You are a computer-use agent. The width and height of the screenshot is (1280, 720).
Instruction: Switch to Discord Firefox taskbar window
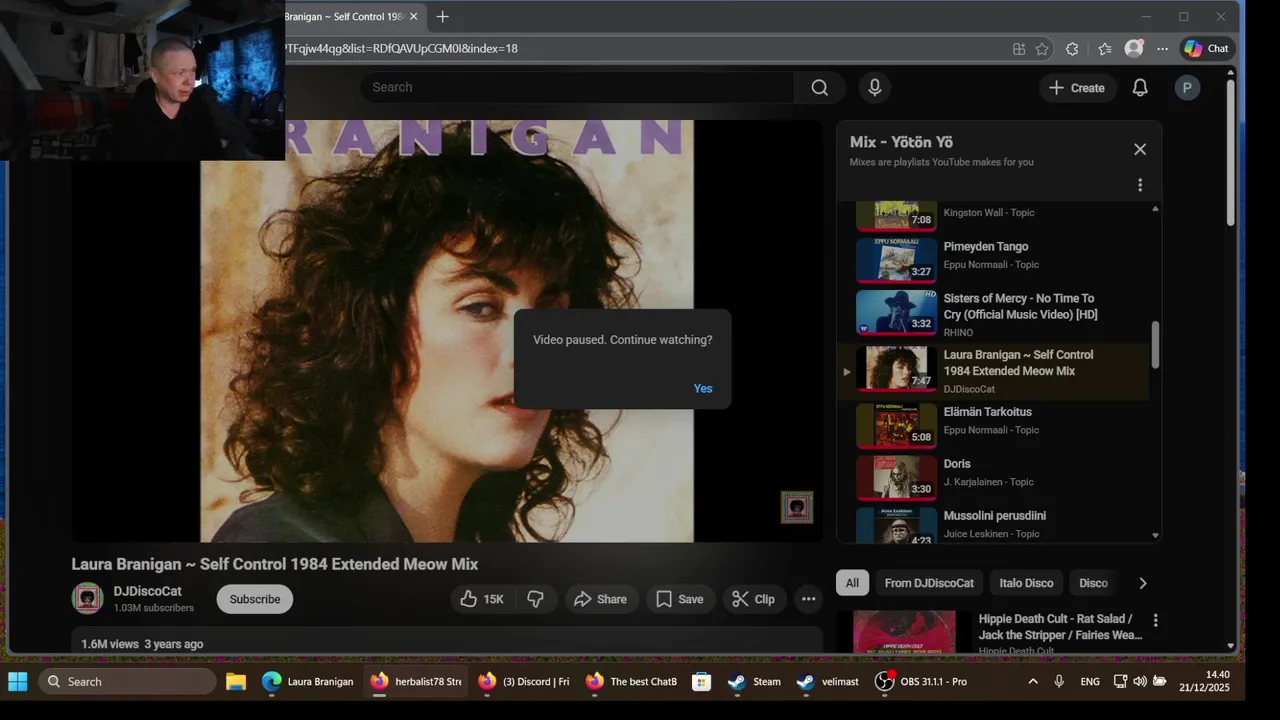[x=524, y=681]
